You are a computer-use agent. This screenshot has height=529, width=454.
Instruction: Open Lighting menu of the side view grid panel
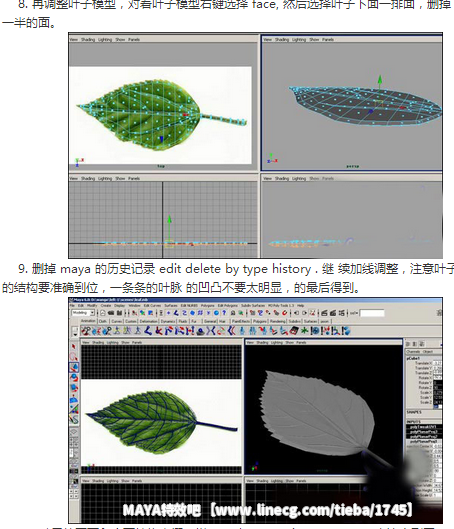click(105, 178)
